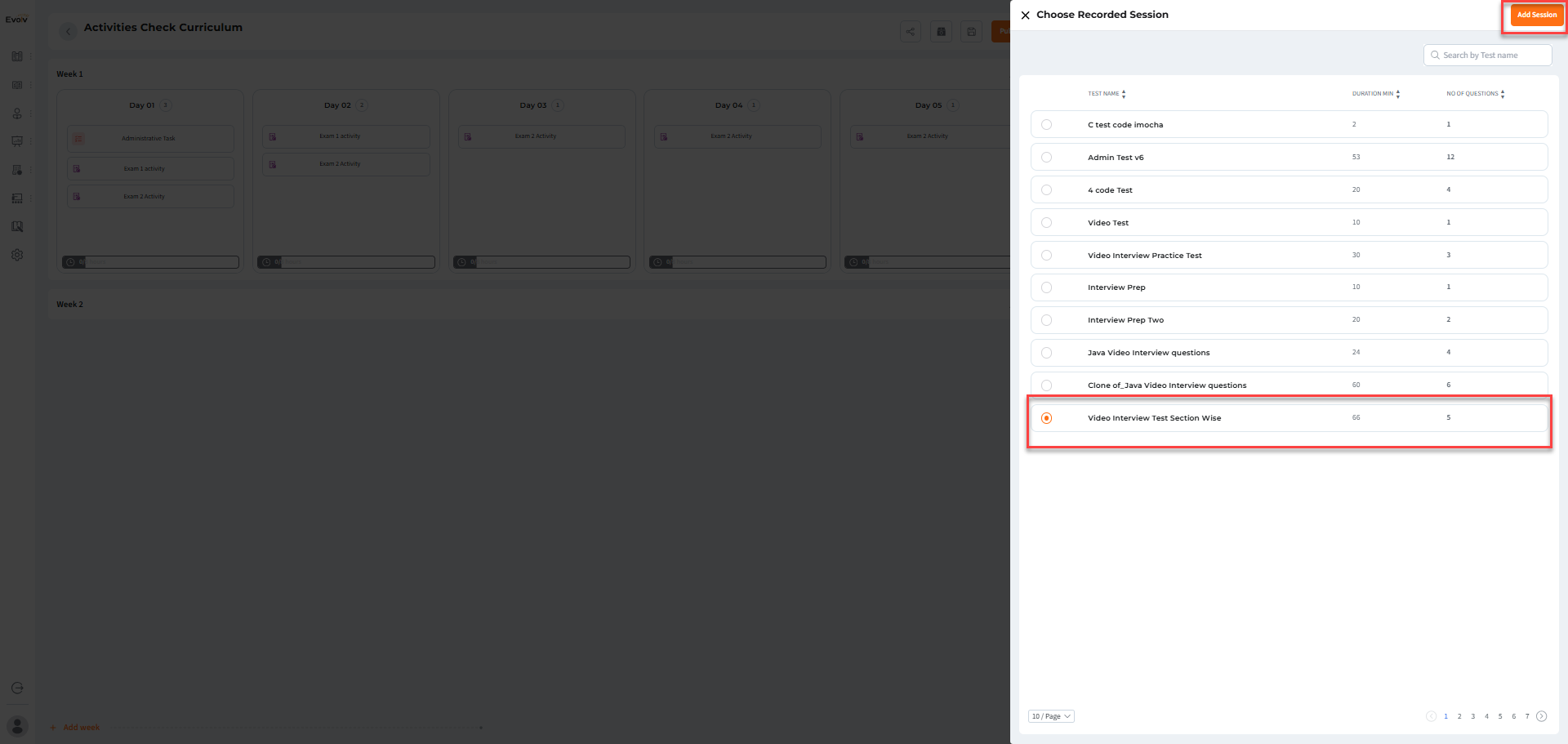Click the Add week link

tap(76, 728)
